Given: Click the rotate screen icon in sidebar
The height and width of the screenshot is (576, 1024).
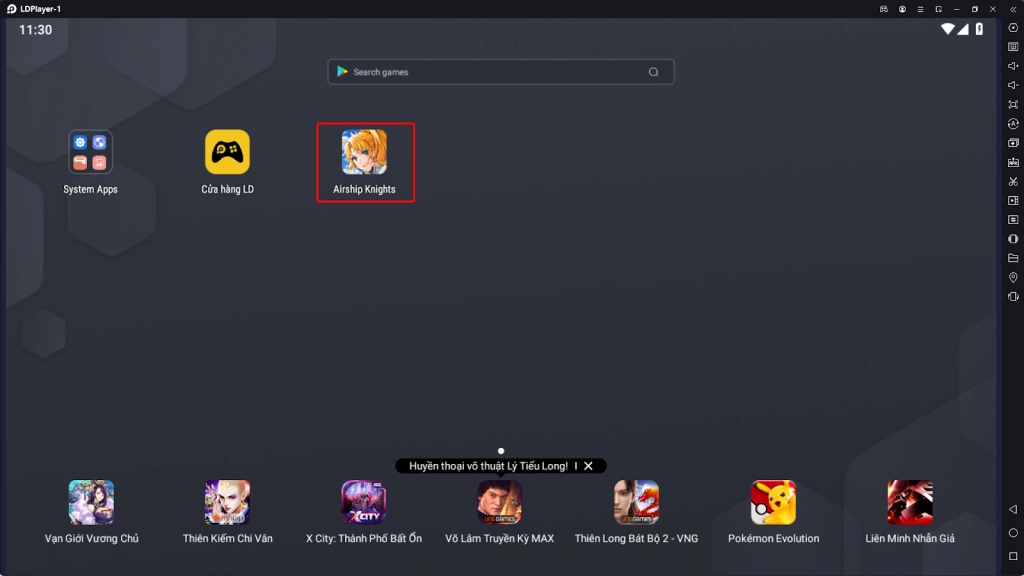Looking at the screenshot, I should (1013, 296).
